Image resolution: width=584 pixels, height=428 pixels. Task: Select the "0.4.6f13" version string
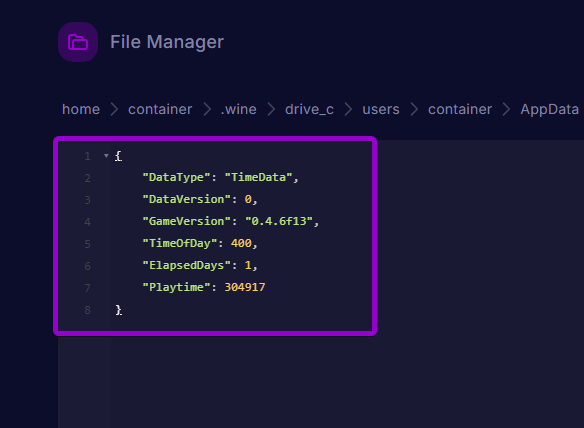tap(279, 221)
